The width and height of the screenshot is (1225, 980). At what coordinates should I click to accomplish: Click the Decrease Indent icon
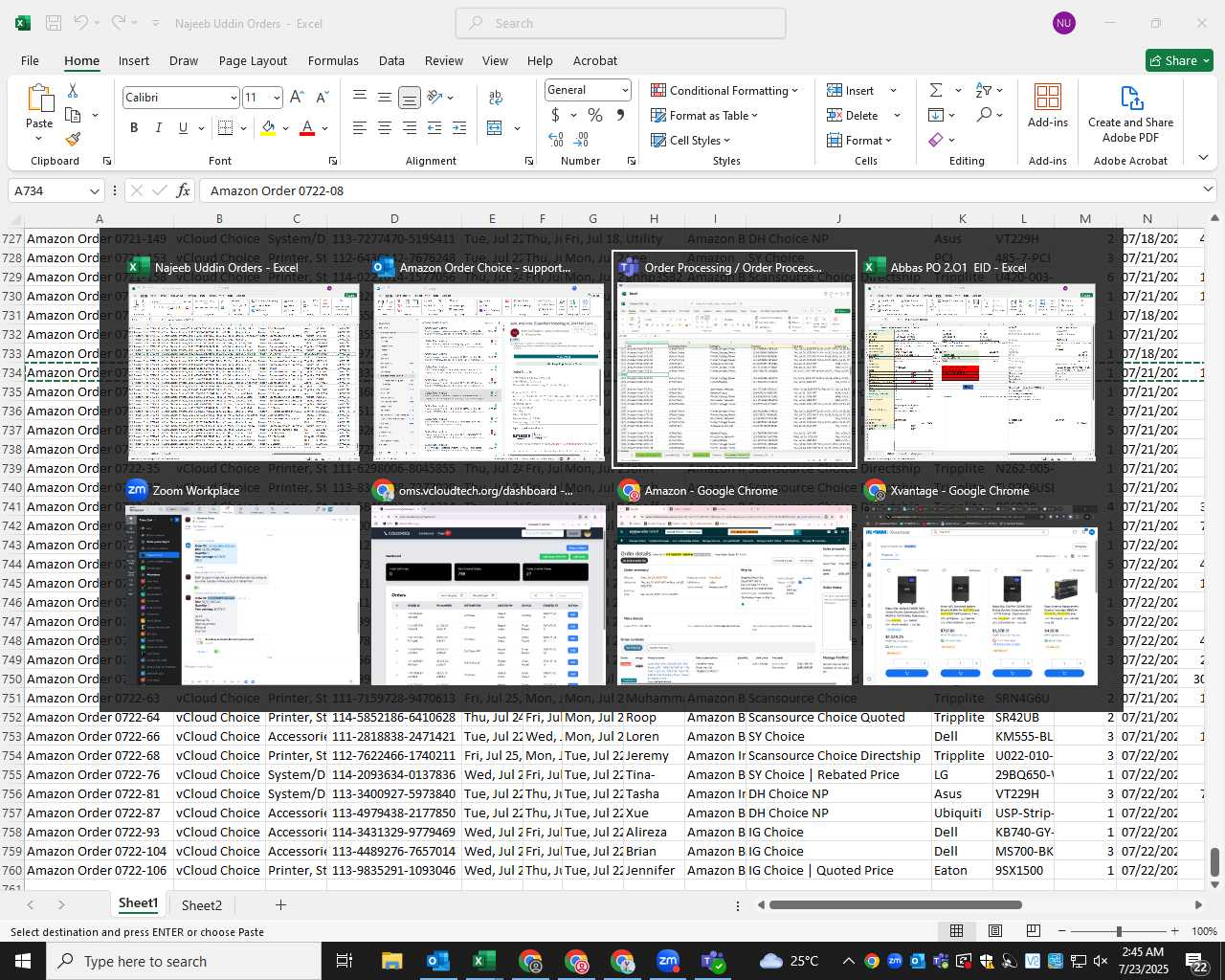click(434, 127)
